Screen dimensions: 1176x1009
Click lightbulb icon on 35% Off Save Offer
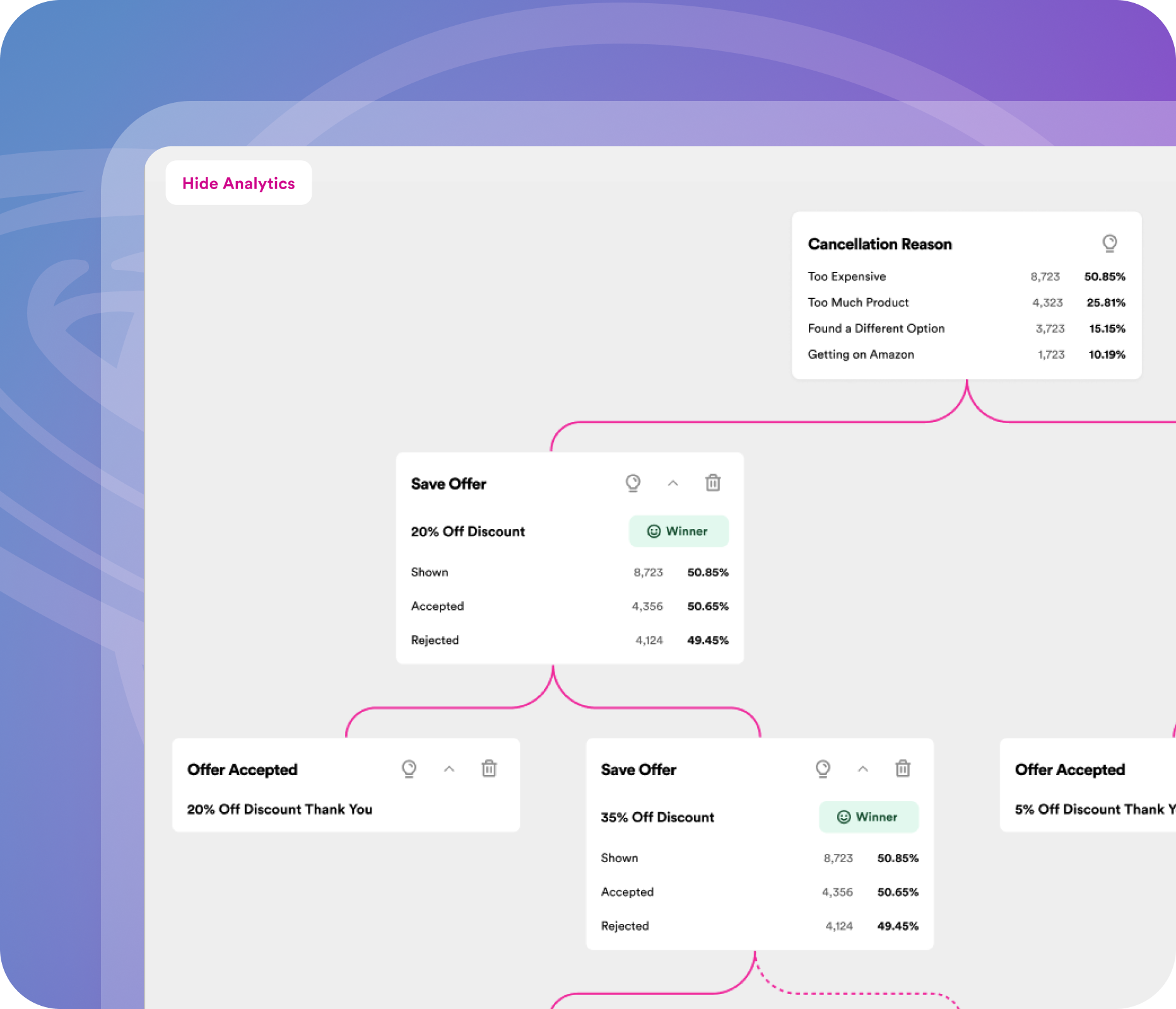tap(823, 769)
